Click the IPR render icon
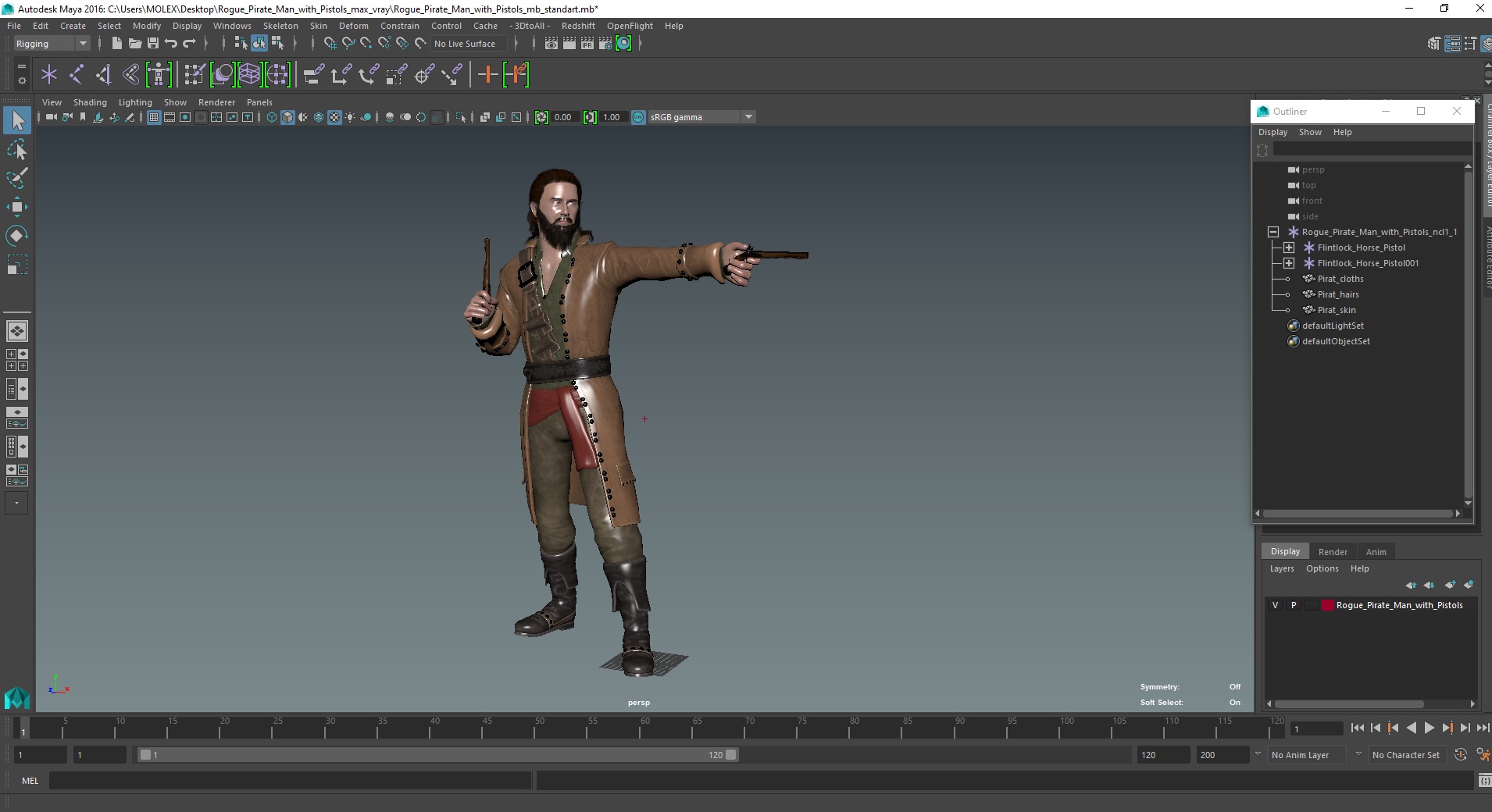Screen dimensions: 1492x812 (587, 44)
